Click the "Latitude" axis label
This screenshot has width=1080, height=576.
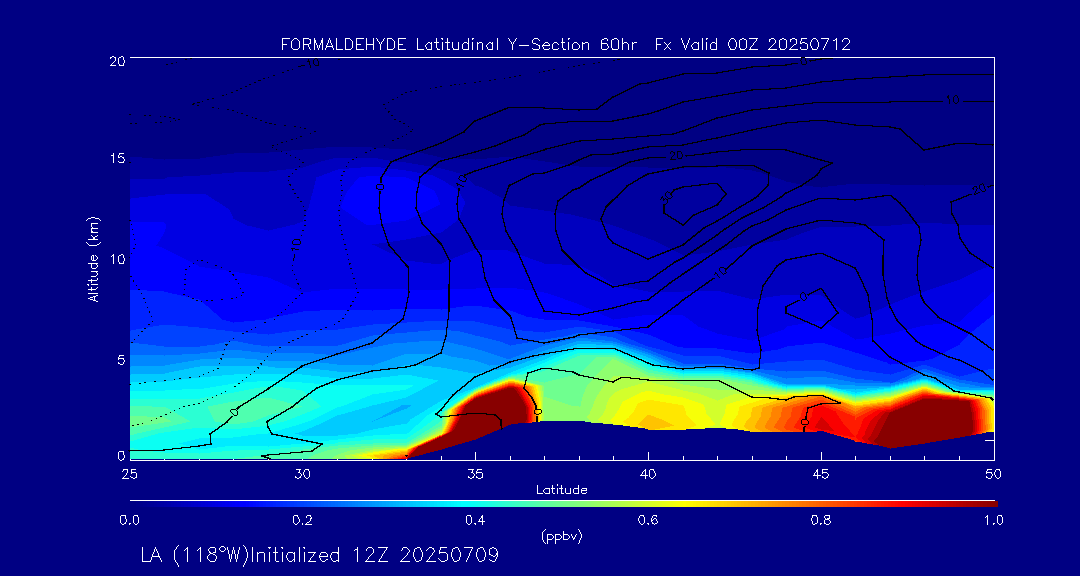tap(562, 490)
